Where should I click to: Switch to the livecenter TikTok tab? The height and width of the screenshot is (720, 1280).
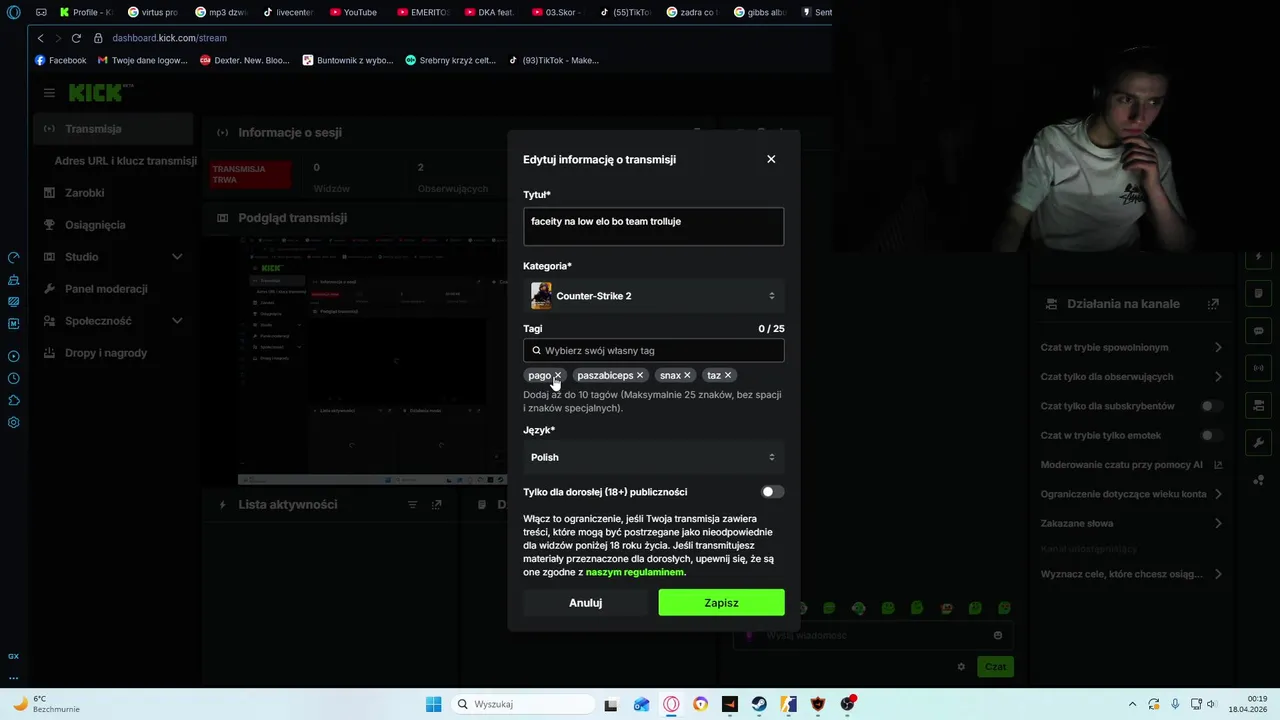point(288,12)
